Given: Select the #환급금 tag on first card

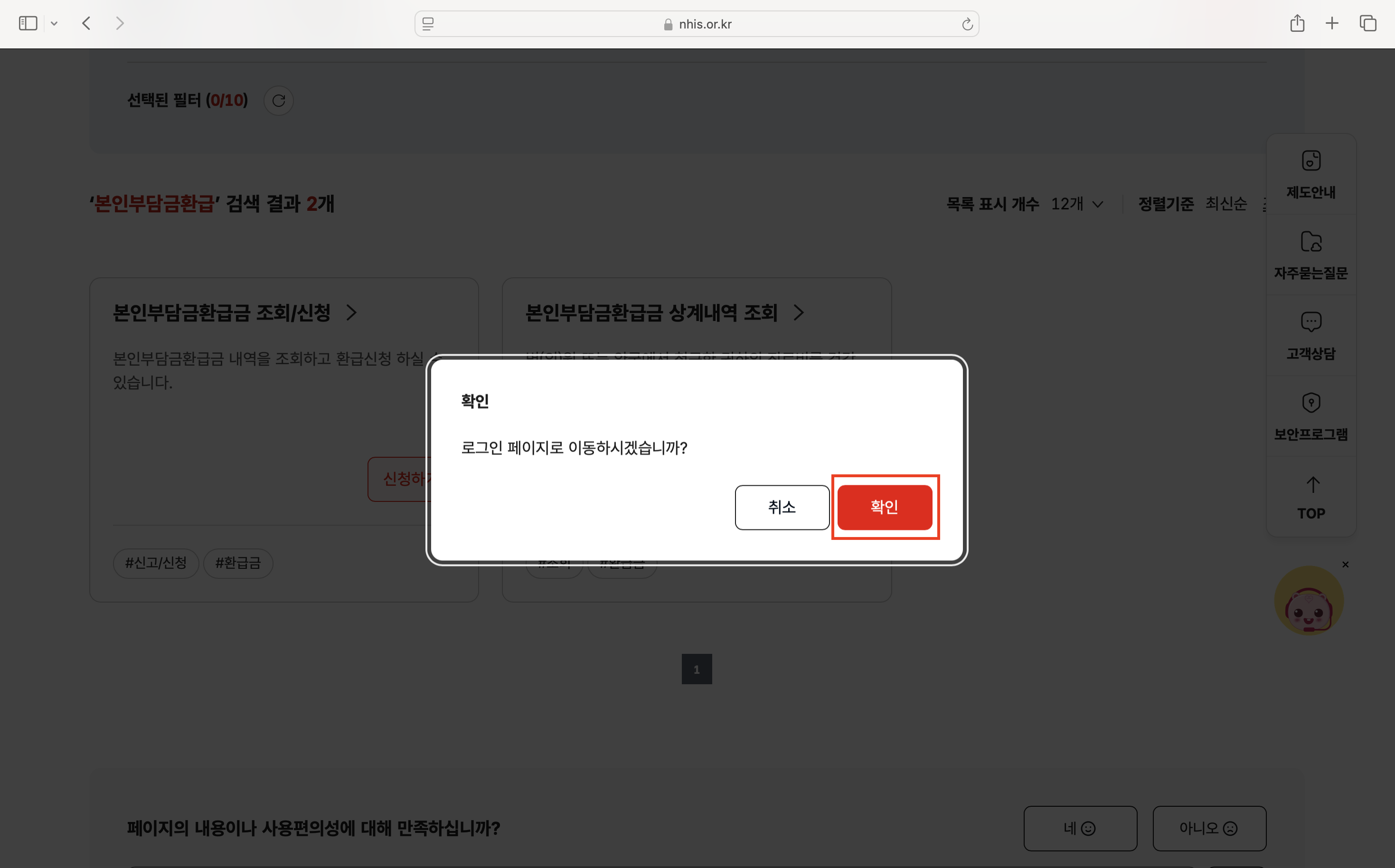Looking at the screenshot, I should point(238,563).
